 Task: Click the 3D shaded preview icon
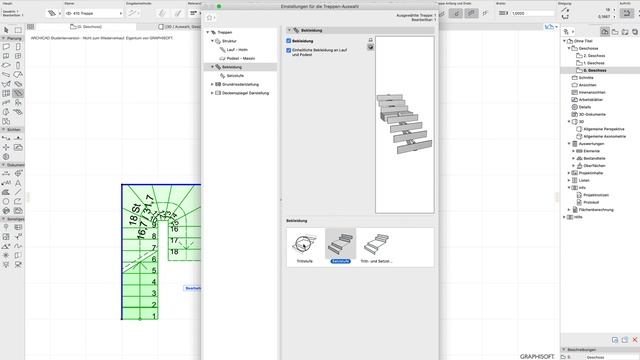click(x=371, y=47)
